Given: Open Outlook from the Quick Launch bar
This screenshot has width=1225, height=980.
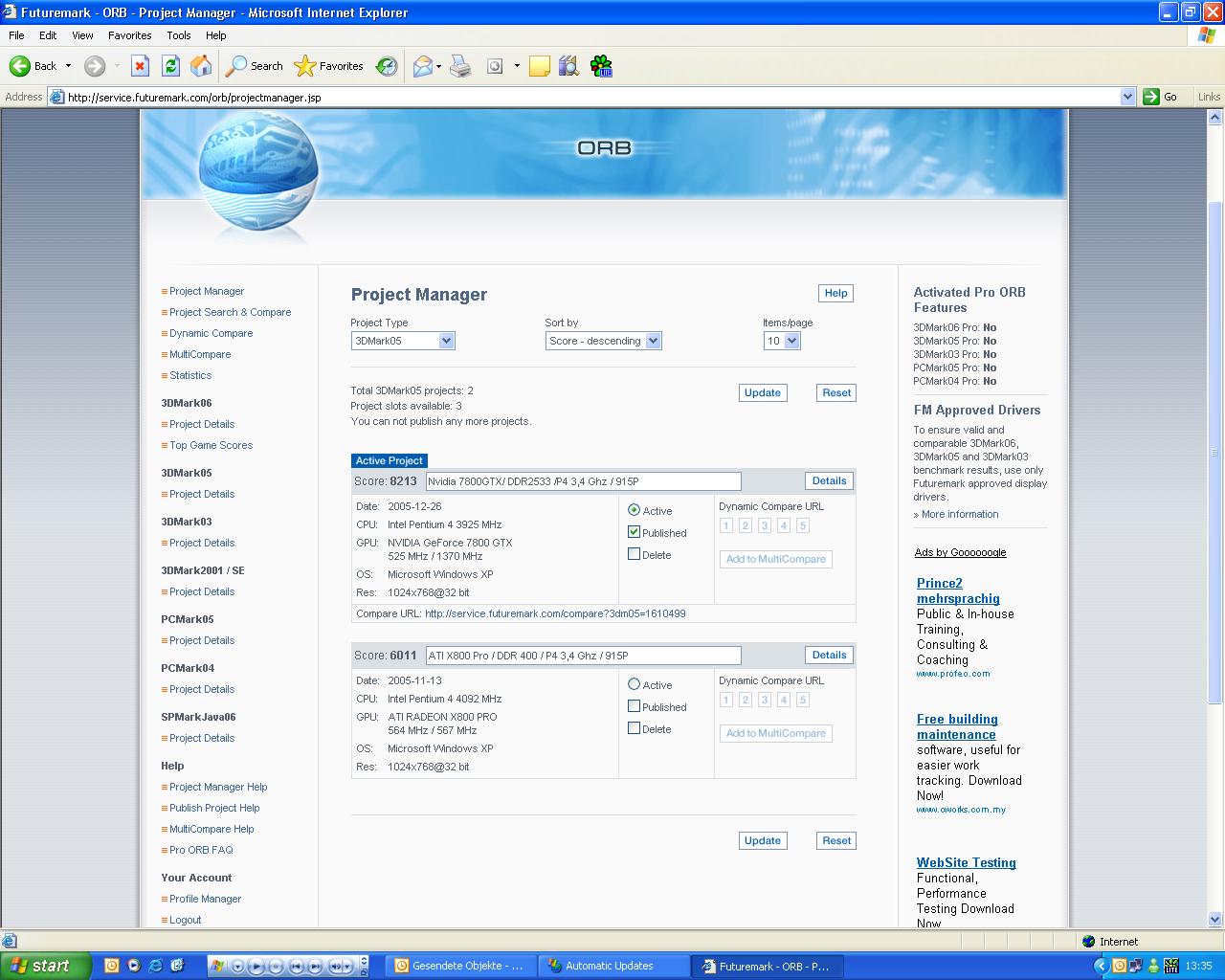Looking at the screenshot, I should click(112, 966).
